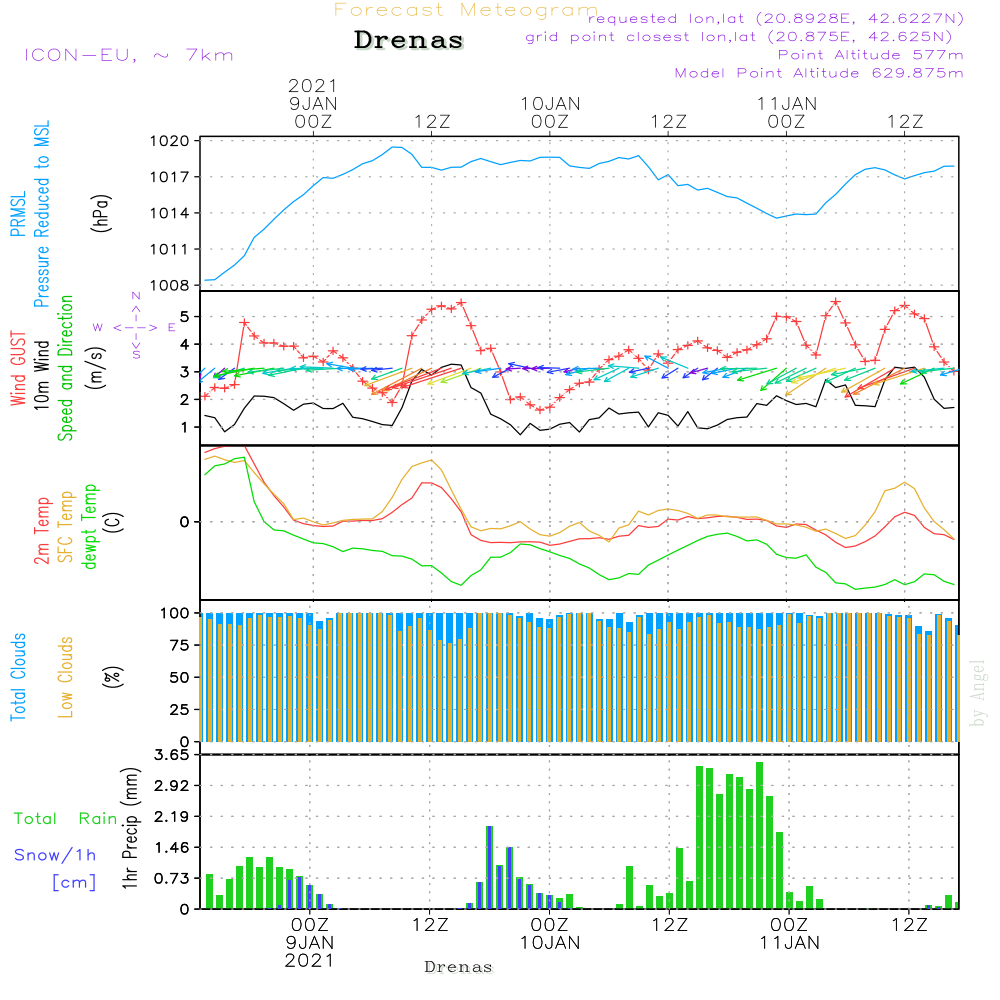Click the 'Total Clouds' blue label
Viewport: 1000px width, 1000px height.
(18, 677)
